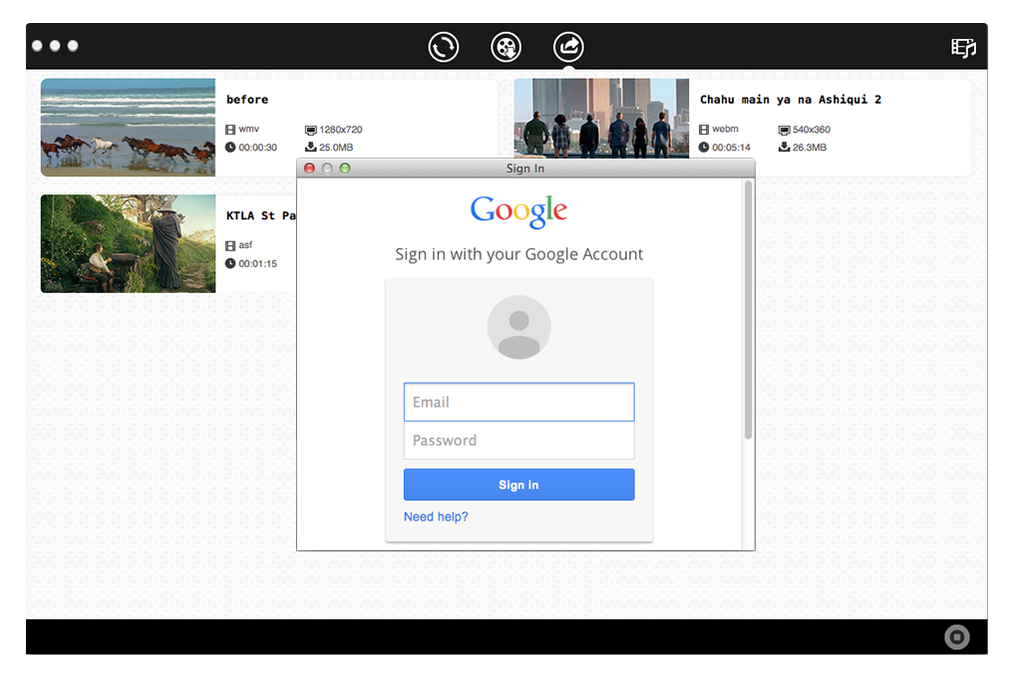Click the 00:01:15 duration value

(x=258, y=264)
